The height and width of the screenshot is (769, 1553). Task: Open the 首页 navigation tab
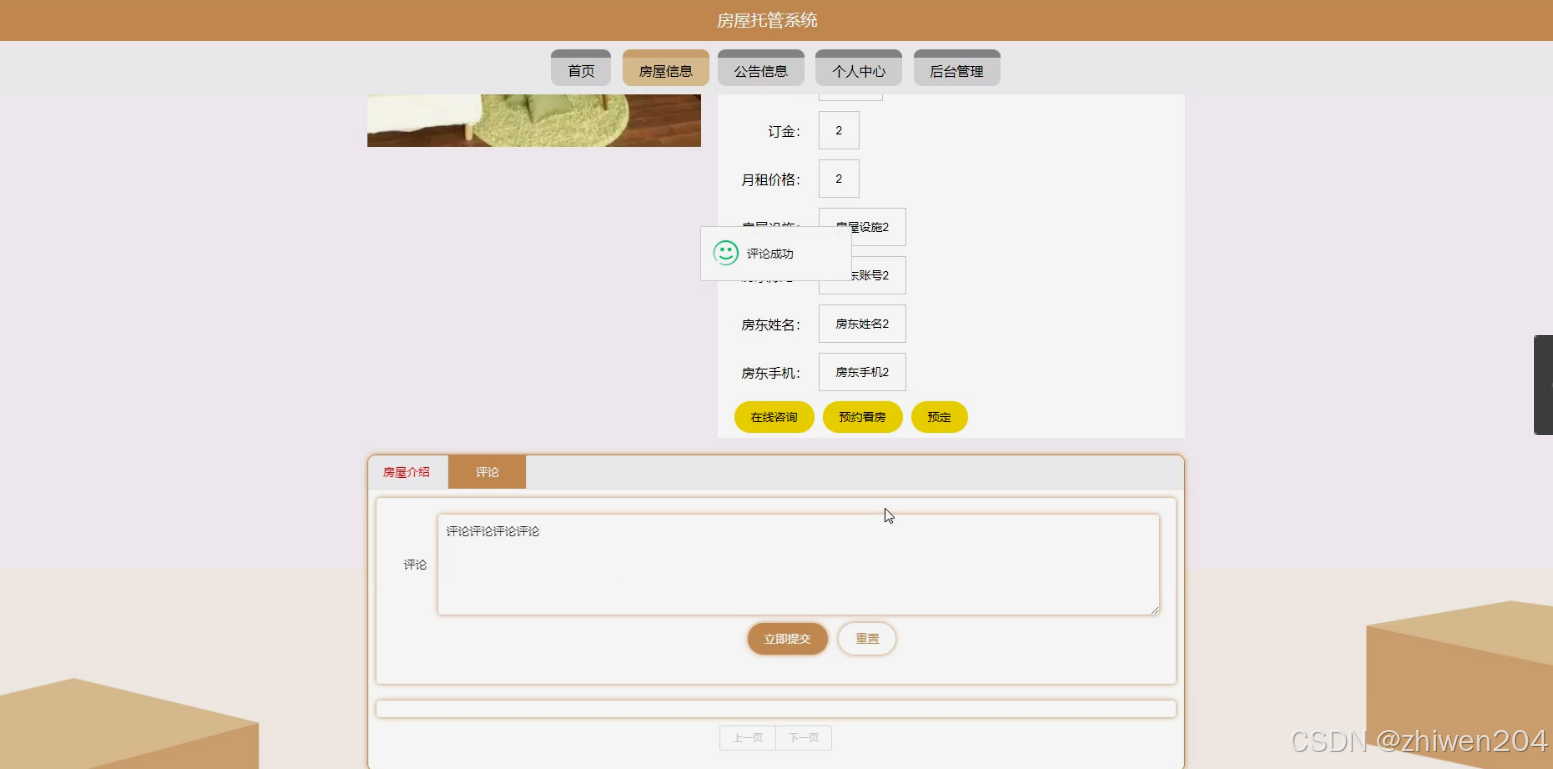pos(580,69)
